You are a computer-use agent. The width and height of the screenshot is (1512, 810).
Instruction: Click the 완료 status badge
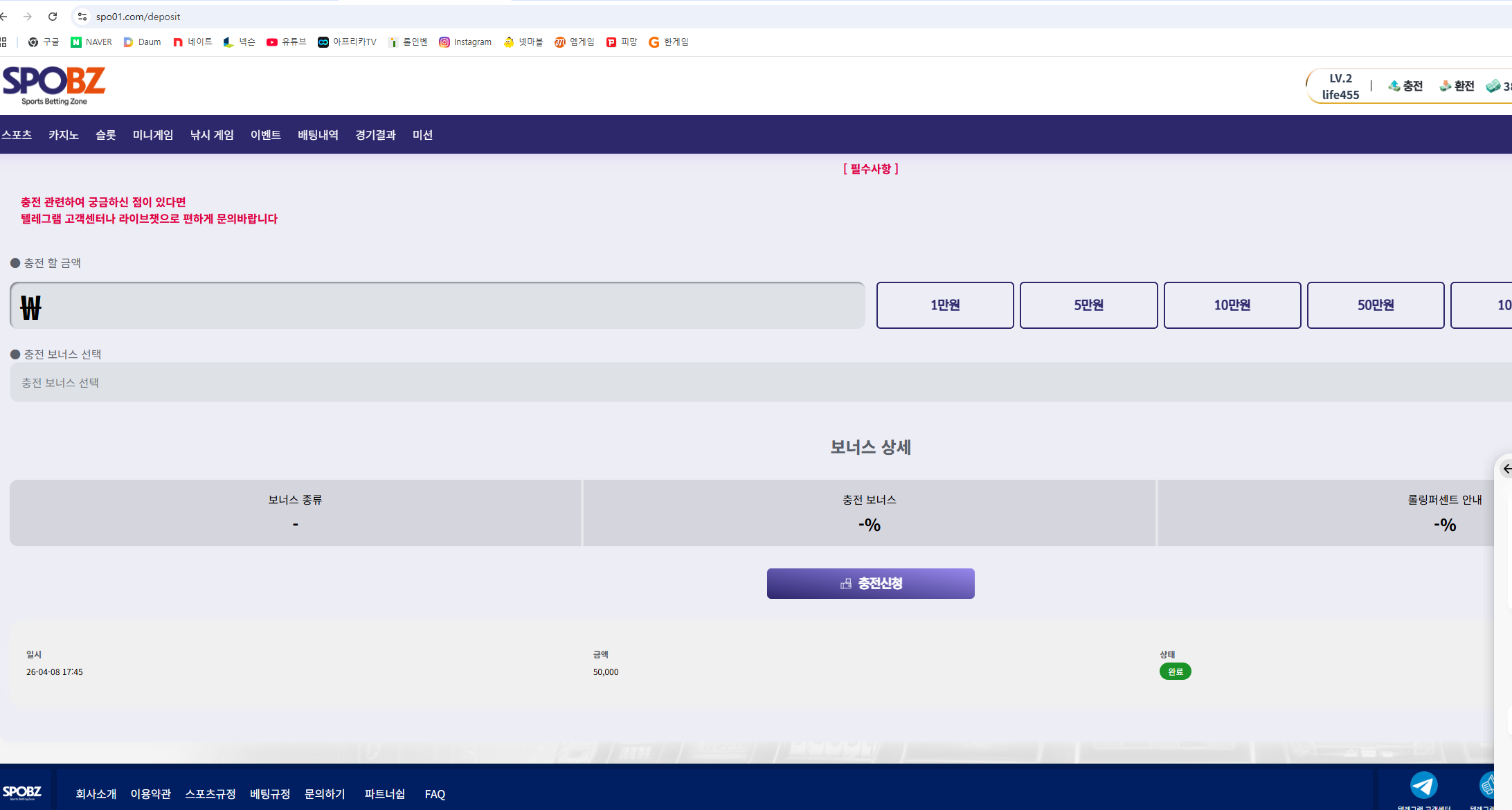tap(1175, 672)
